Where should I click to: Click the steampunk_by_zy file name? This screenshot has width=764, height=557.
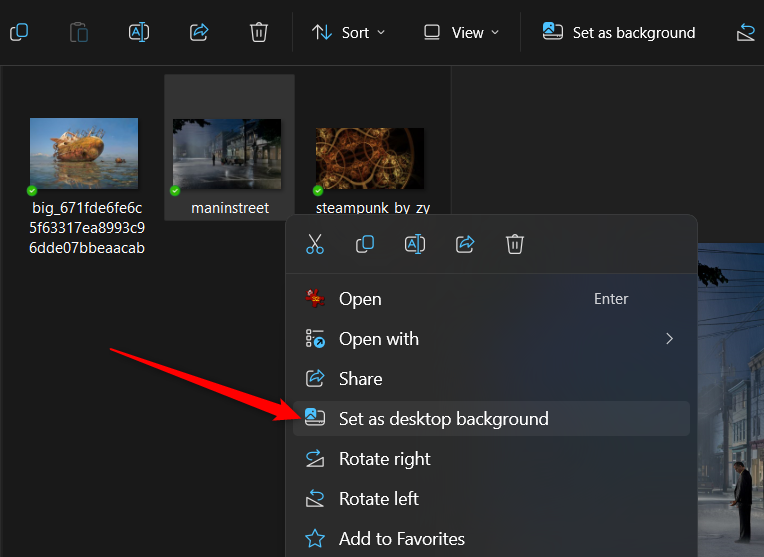[373, 208]
